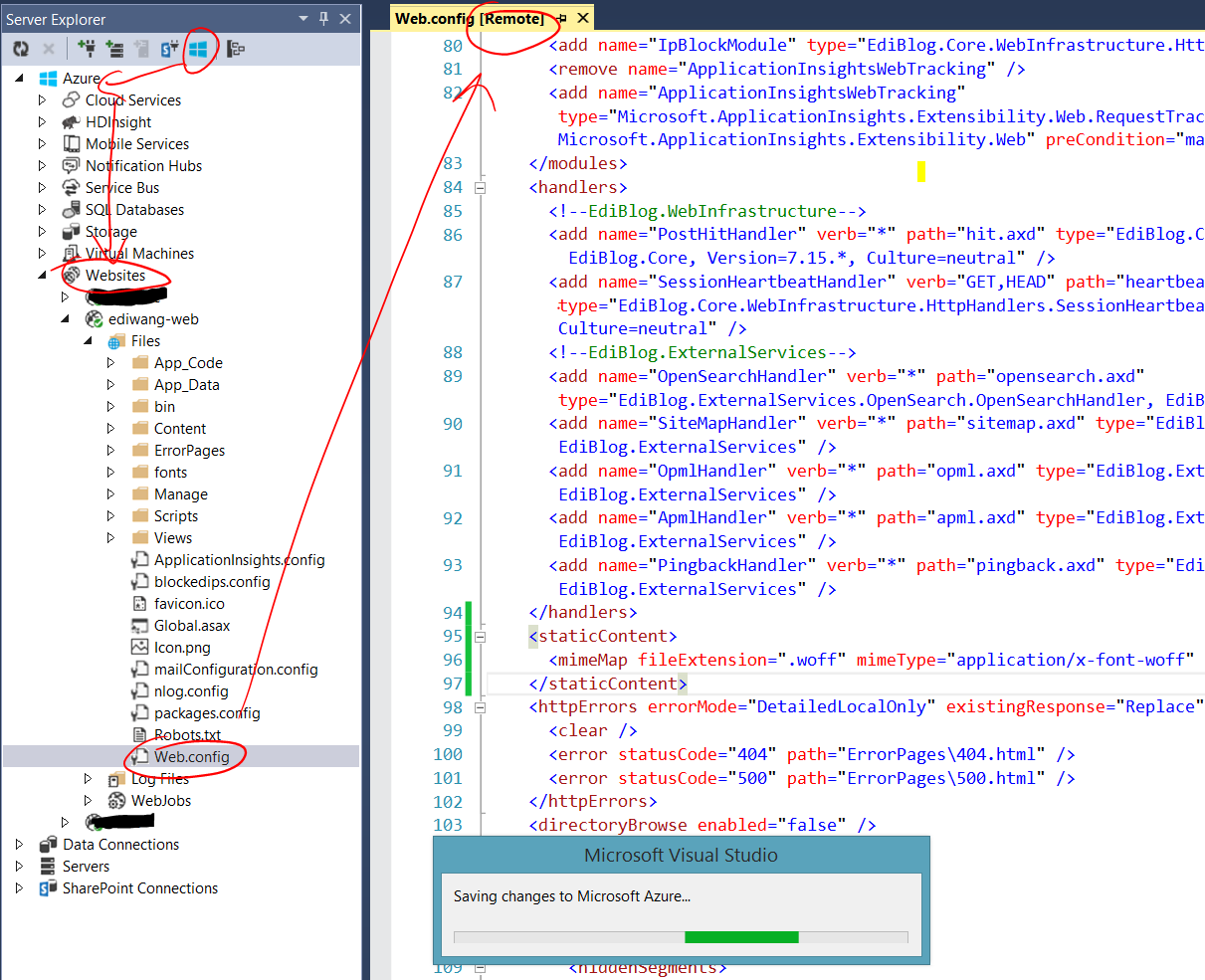The image size is (1205, 980).
Task: Select the Robots.txt file
Action: 187,734
